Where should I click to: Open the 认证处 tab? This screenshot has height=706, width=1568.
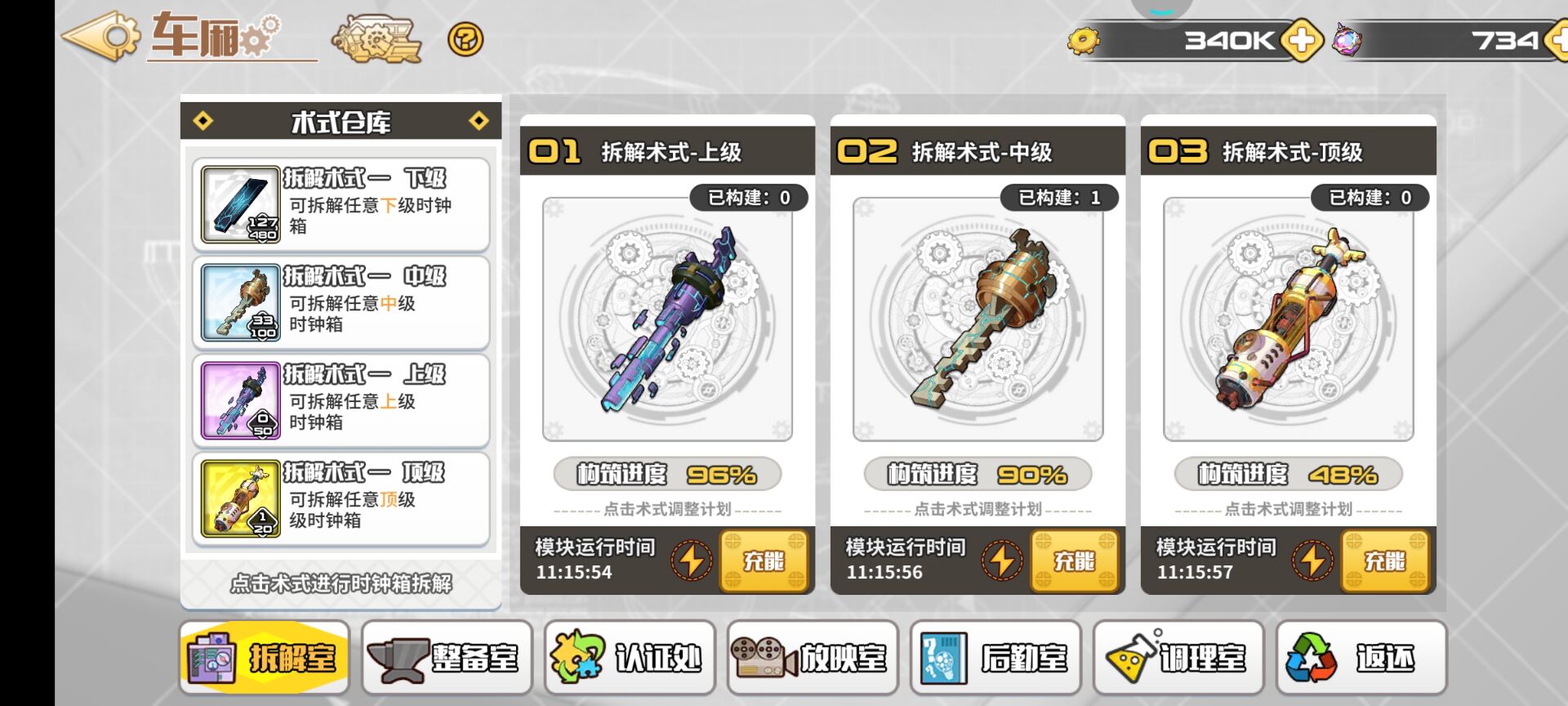tap(630, 658)
